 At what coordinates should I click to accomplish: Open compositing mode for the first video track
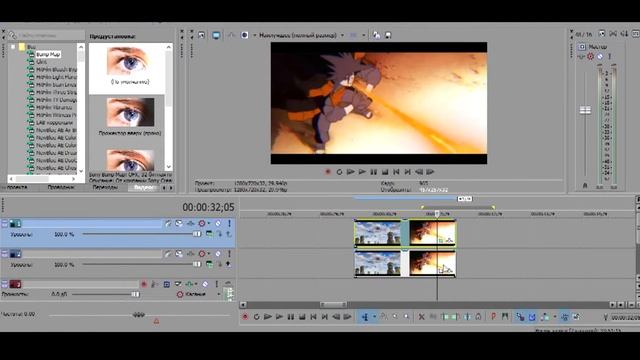[x=209, y=234]
